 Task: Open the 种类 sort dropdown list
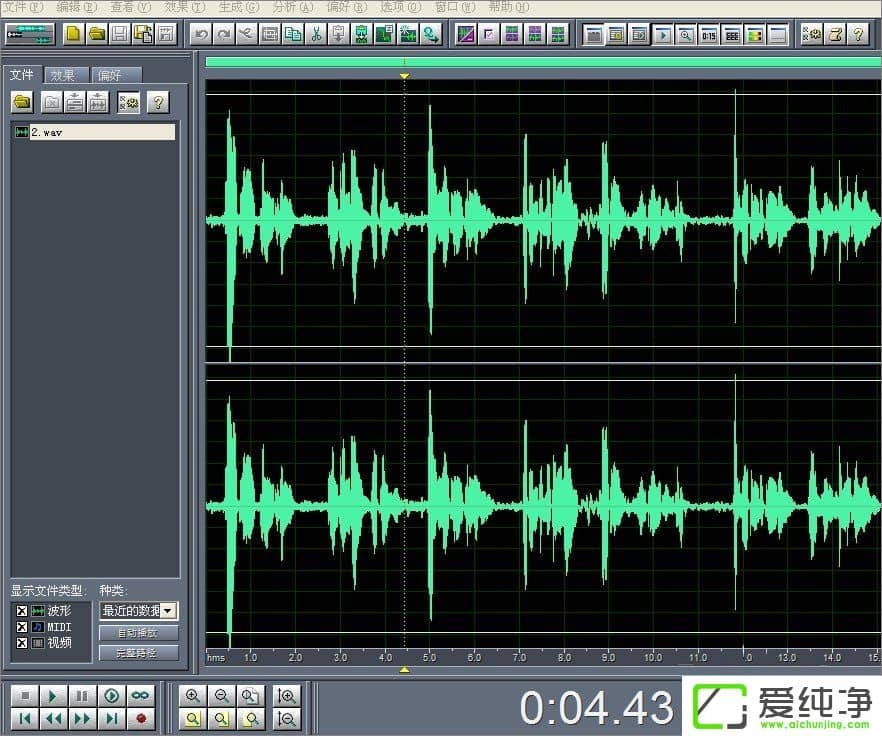(169, 611)
